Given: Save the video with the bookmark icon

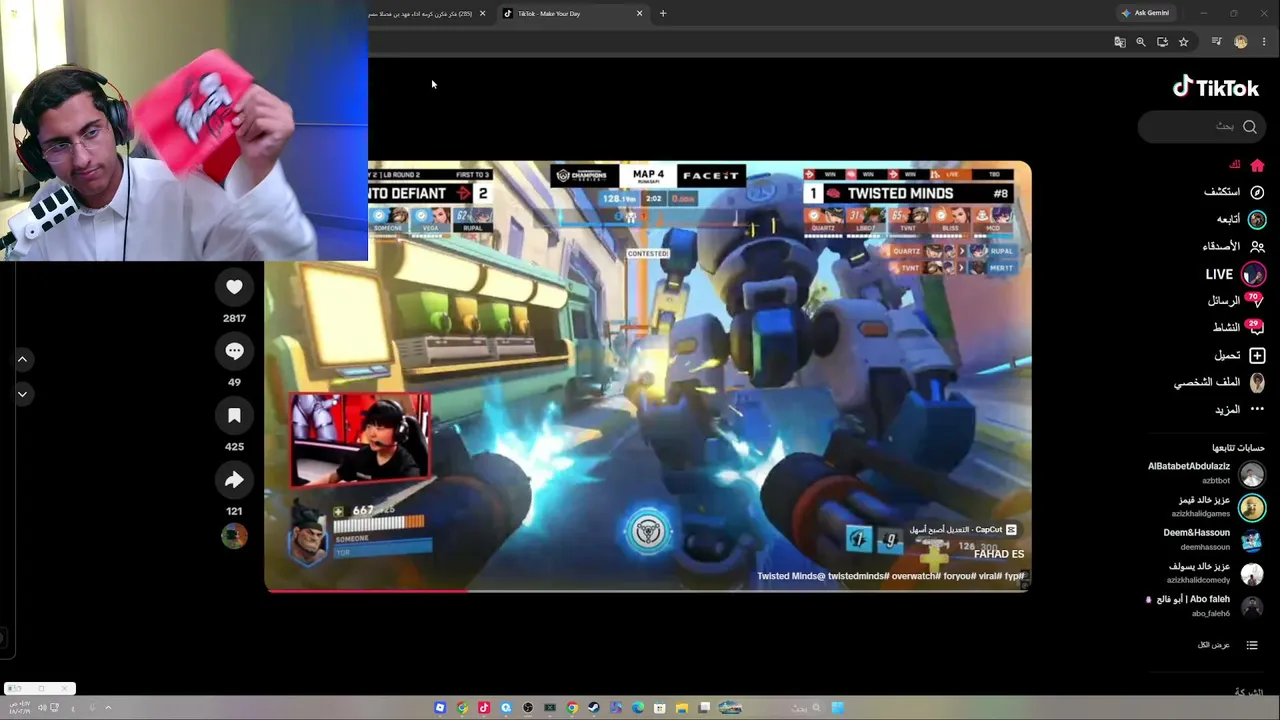Looking at the screenshot, I should [x=234, y=415].
